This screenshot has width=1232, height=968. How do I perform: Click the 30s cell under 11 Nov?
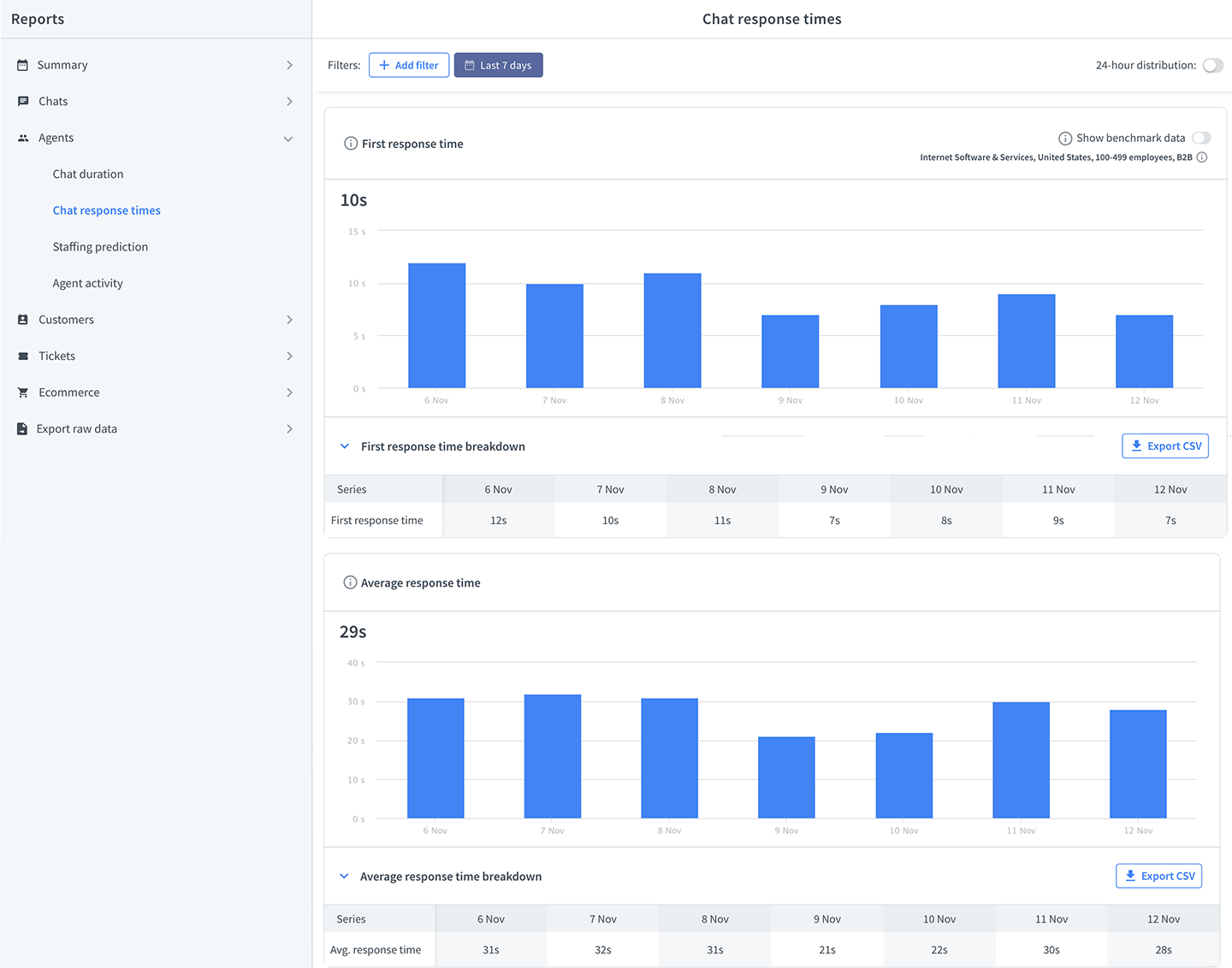[1051, 950]
